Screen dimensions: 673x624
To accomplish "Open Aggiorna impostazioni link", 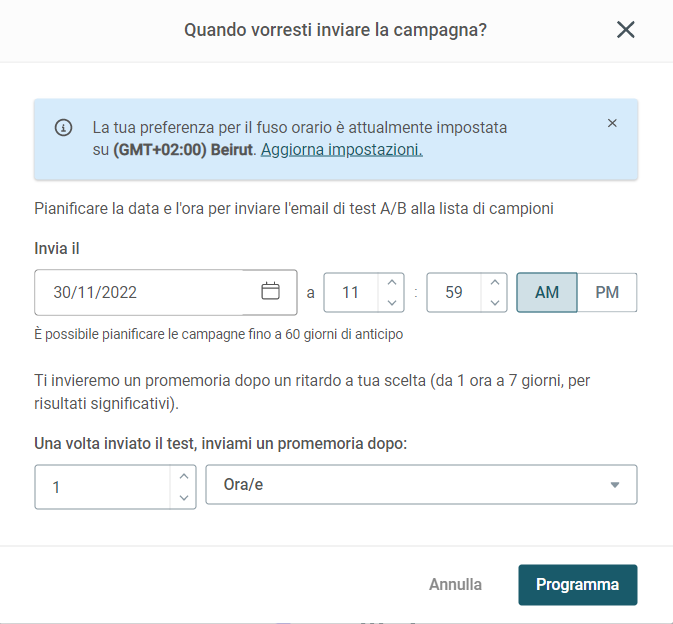I will pyautogui.click(x=342, y=150).
